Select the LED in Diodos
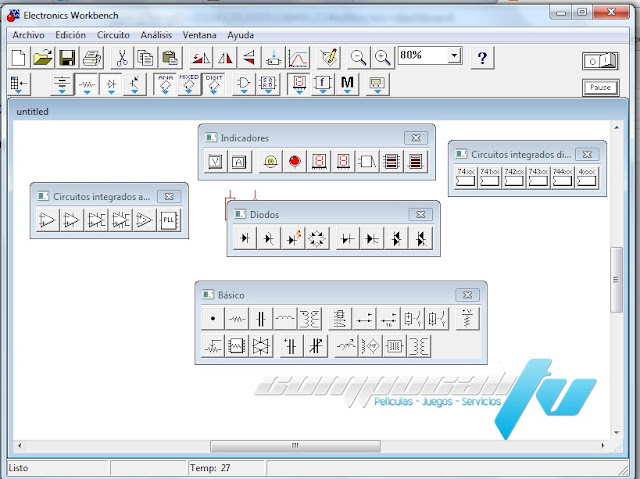 (x=293, y=238)
